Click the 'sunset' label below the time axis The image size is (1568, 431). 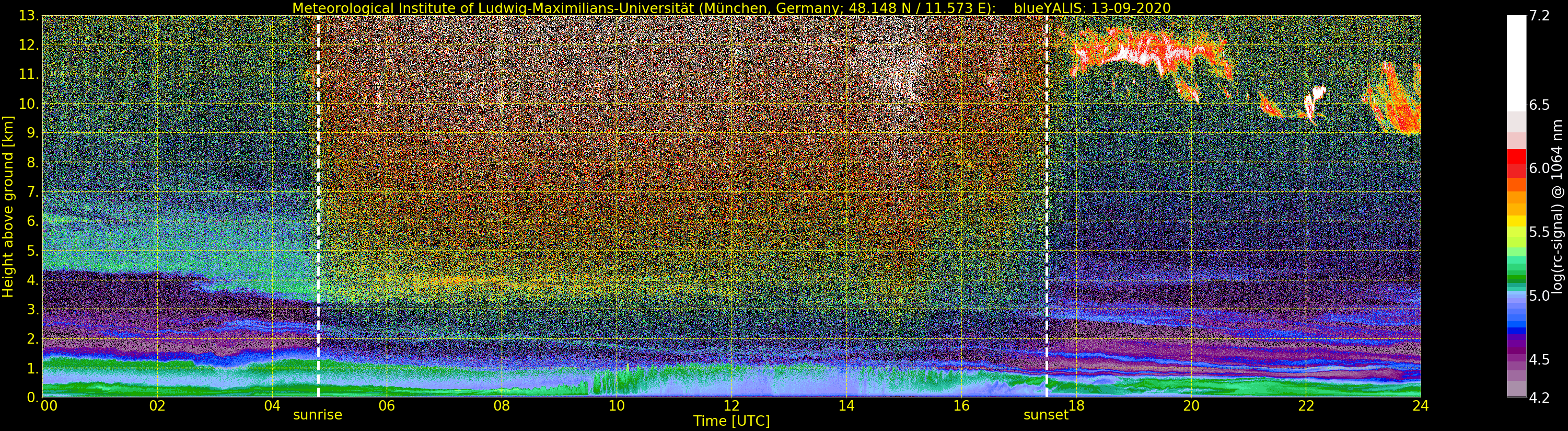tap(1046, 415)
